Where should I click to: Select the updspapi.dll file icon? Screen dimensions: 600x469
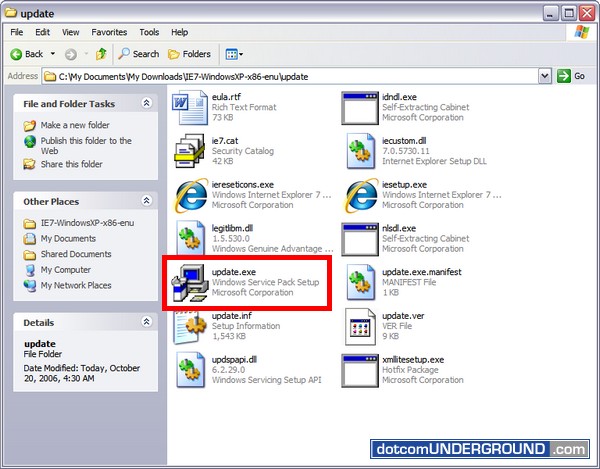tap(191, 370)
